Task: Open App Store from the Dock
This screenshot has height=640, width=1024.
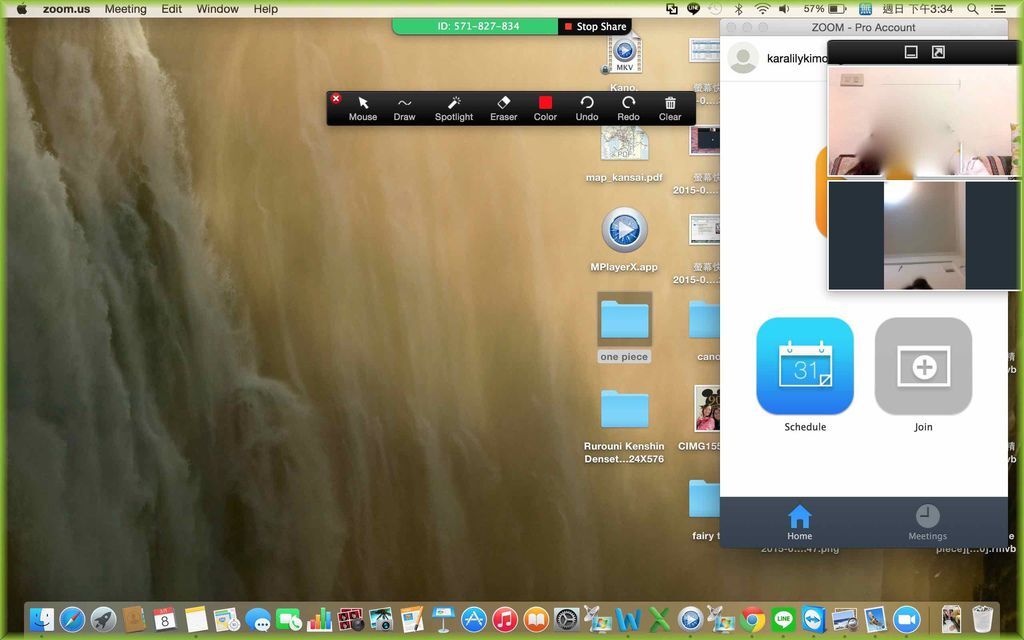Action: (473, 619)
